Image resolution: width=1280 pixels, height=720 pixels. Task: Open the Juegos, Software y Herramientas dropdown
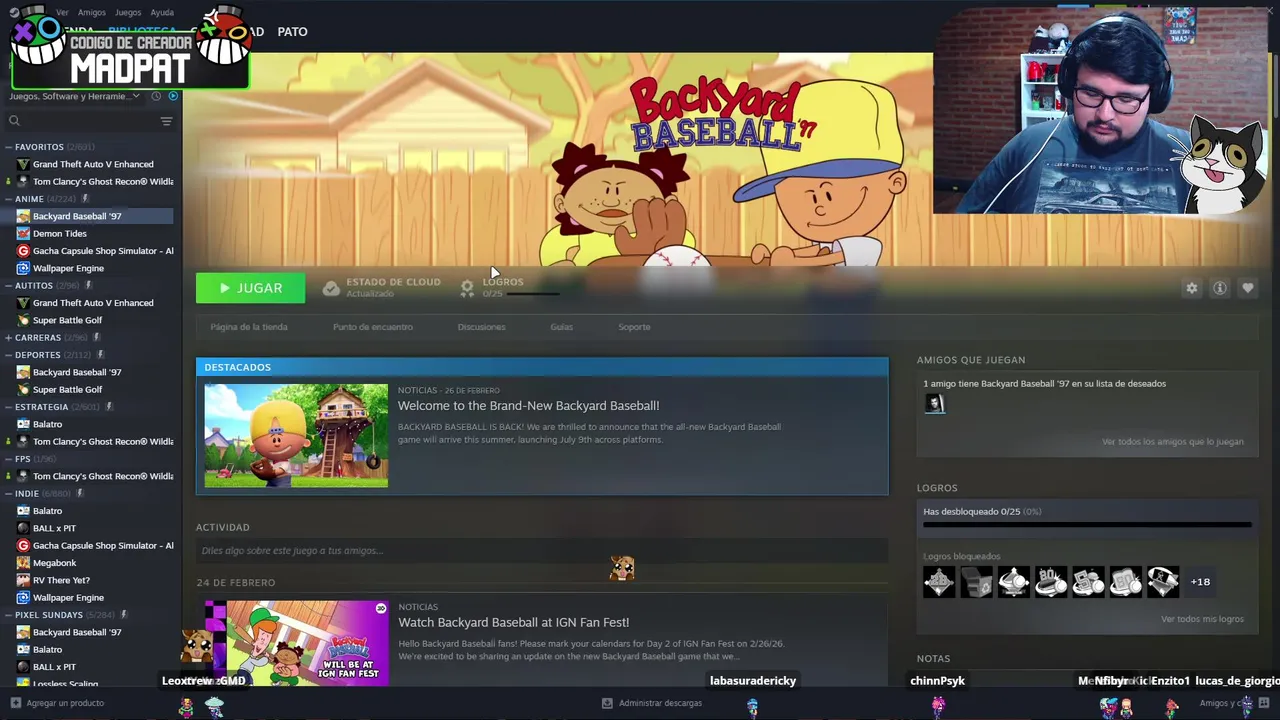tap(75, 96)
